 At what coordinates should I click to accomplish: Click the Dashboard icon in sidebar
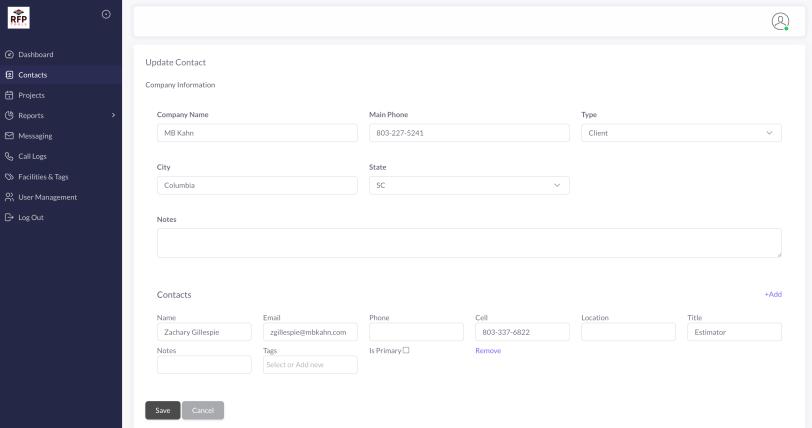(9, 54)
